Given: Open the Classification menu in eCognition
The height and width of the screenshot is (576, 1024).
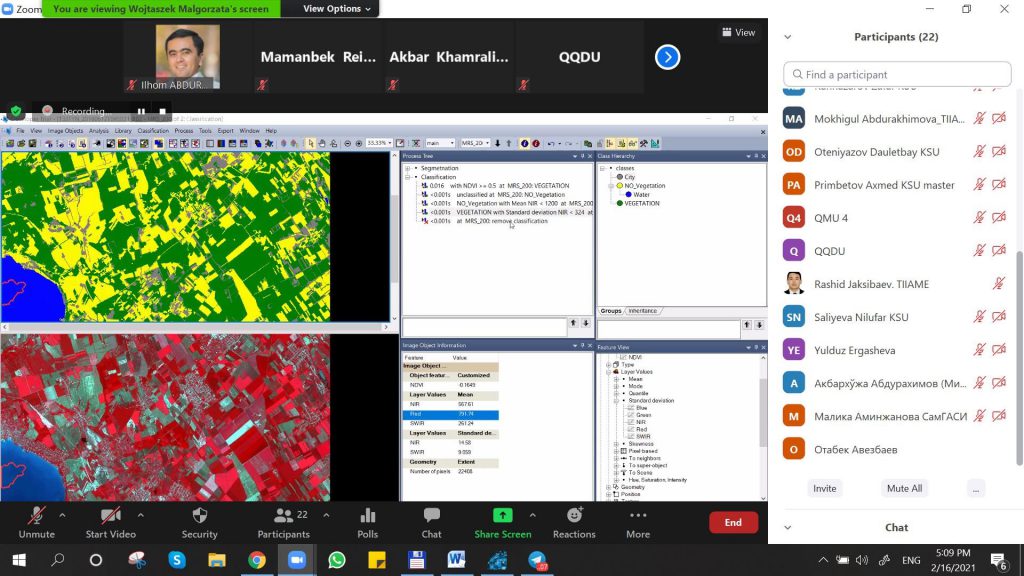Looking at the screenshot, I should pos(153,131).
